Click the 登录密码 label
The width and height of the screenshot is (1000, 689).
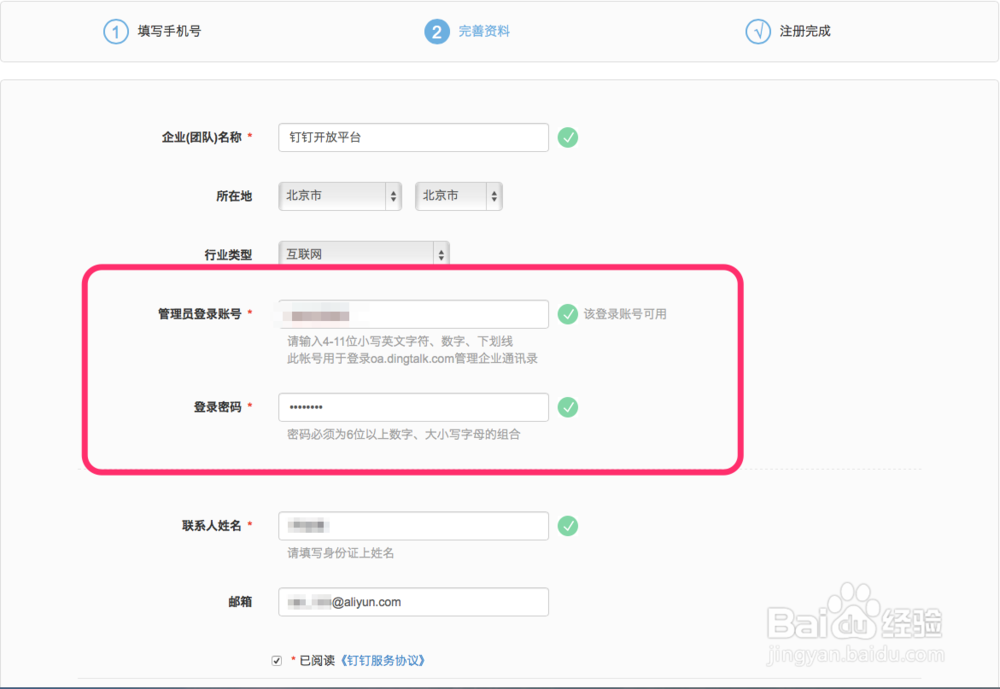(x=217, y=407)
